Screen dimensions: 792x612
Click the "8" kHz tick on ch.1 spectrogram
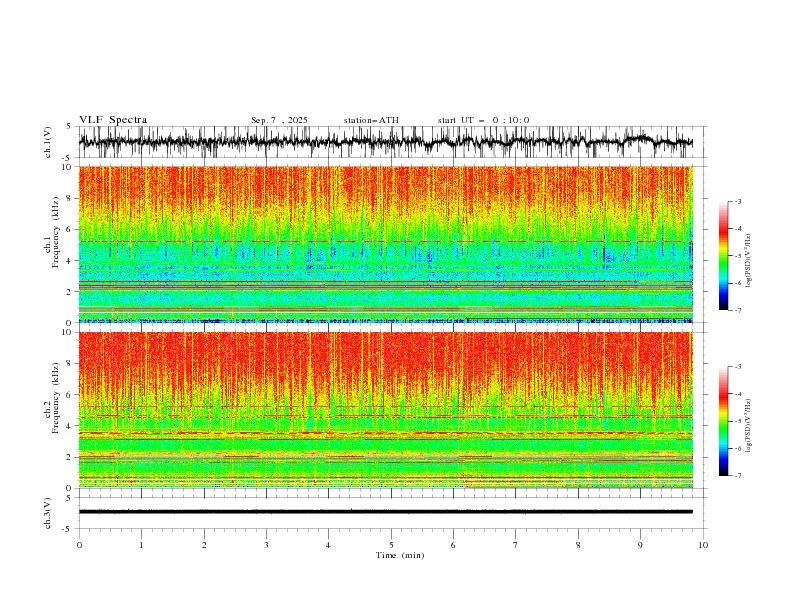(70, 198)
